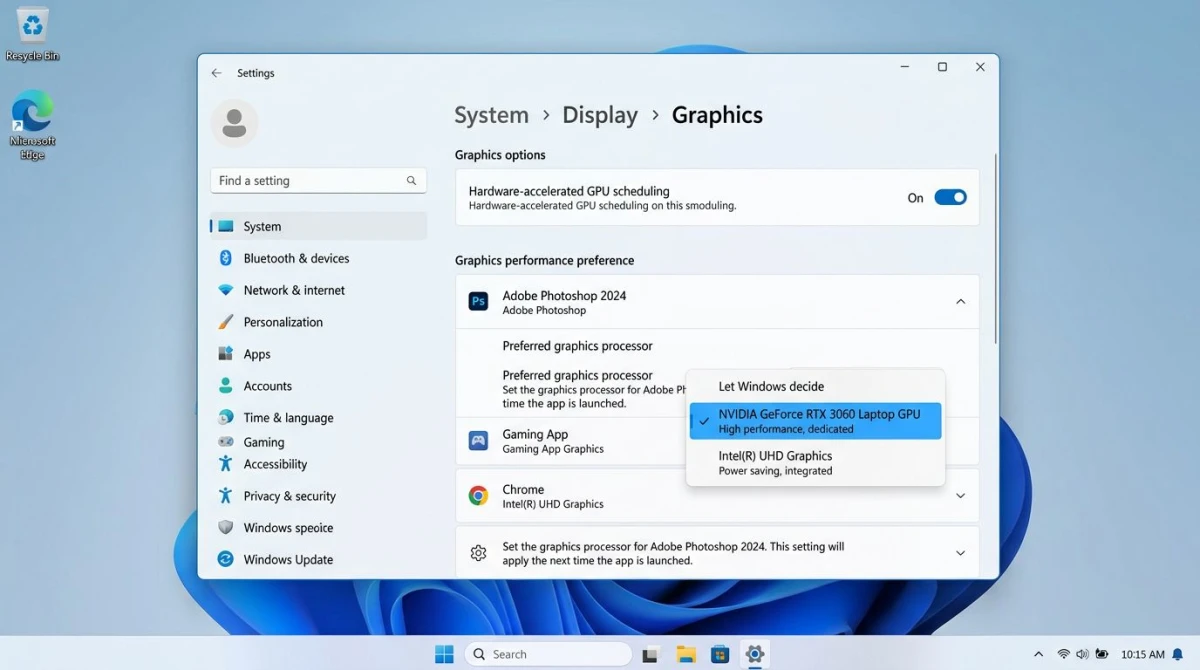Select NVIDIA GeForce RTX 3060 Laptop GPU
The height and width of the screenshot is (670, 1200).
click(815, 421)
